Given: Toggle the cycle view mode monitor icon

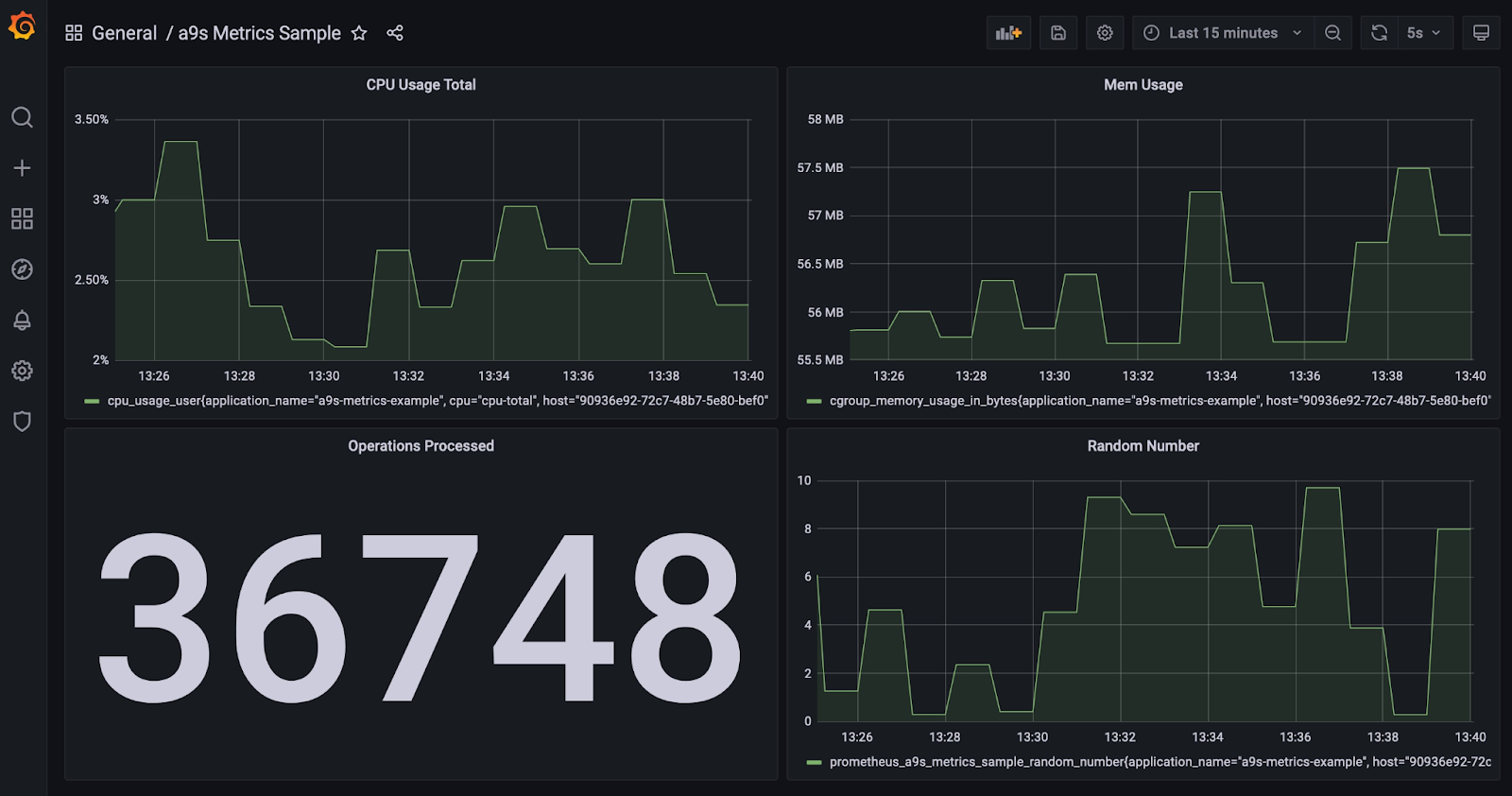Looking at the screenshot, I should [x=1481, y=33].
